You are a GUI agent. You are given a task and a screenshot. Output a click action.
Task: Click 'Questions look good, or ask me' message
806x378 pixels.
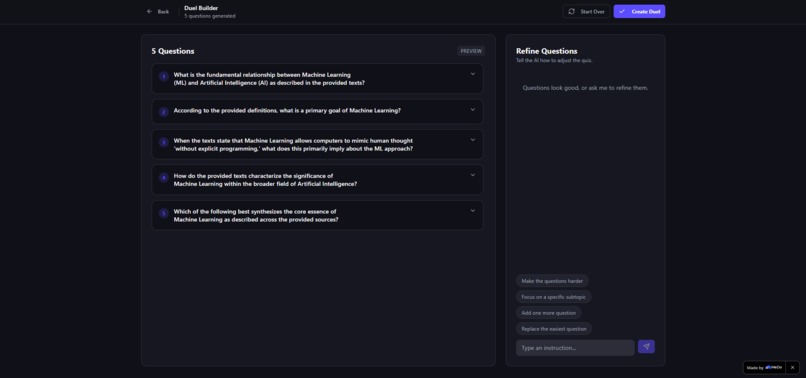(585, 88)
